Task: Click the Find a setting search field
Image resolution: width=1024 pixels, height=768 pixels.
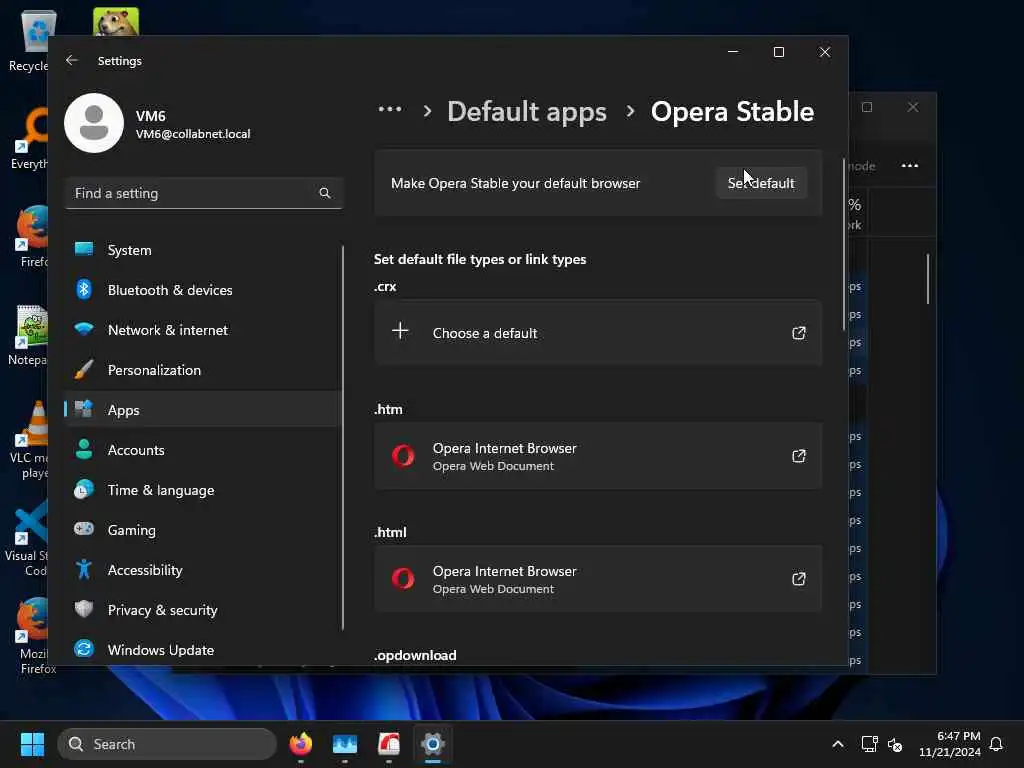Action: pos(203,193)
